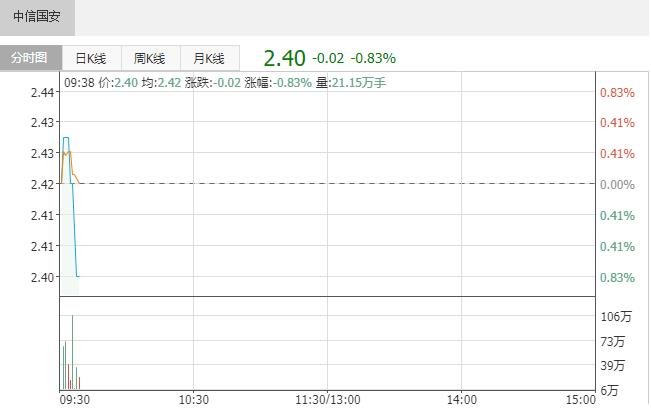The height and width of the screenshot is (419, 651).
Task: Click the 14:00 time axis marker
Action: pos(462,400)
